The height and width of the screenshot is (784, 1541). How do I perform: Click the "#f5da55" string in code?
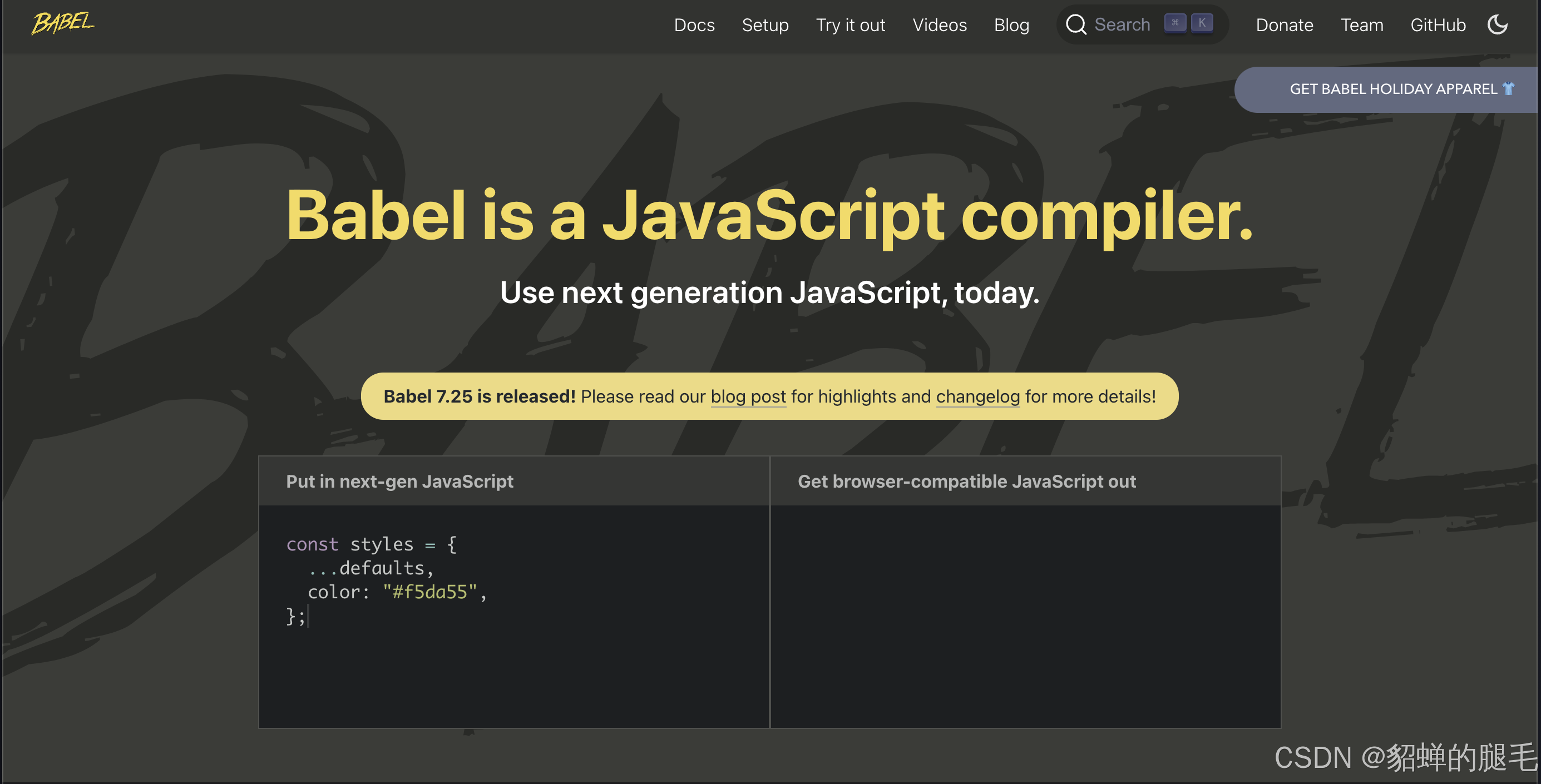tap(429, 592)
